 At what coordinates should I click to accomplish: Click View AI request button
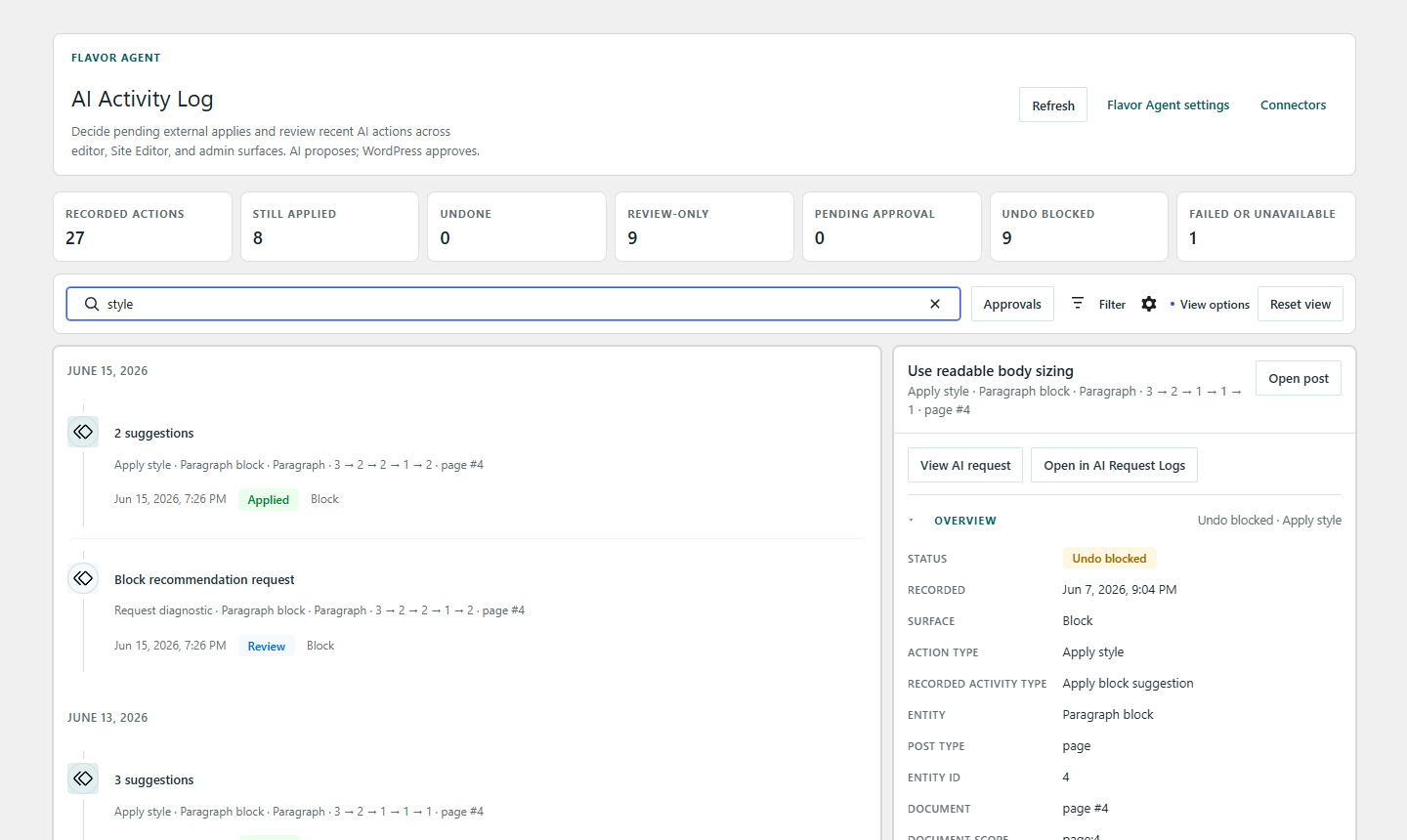click(965, 465)
